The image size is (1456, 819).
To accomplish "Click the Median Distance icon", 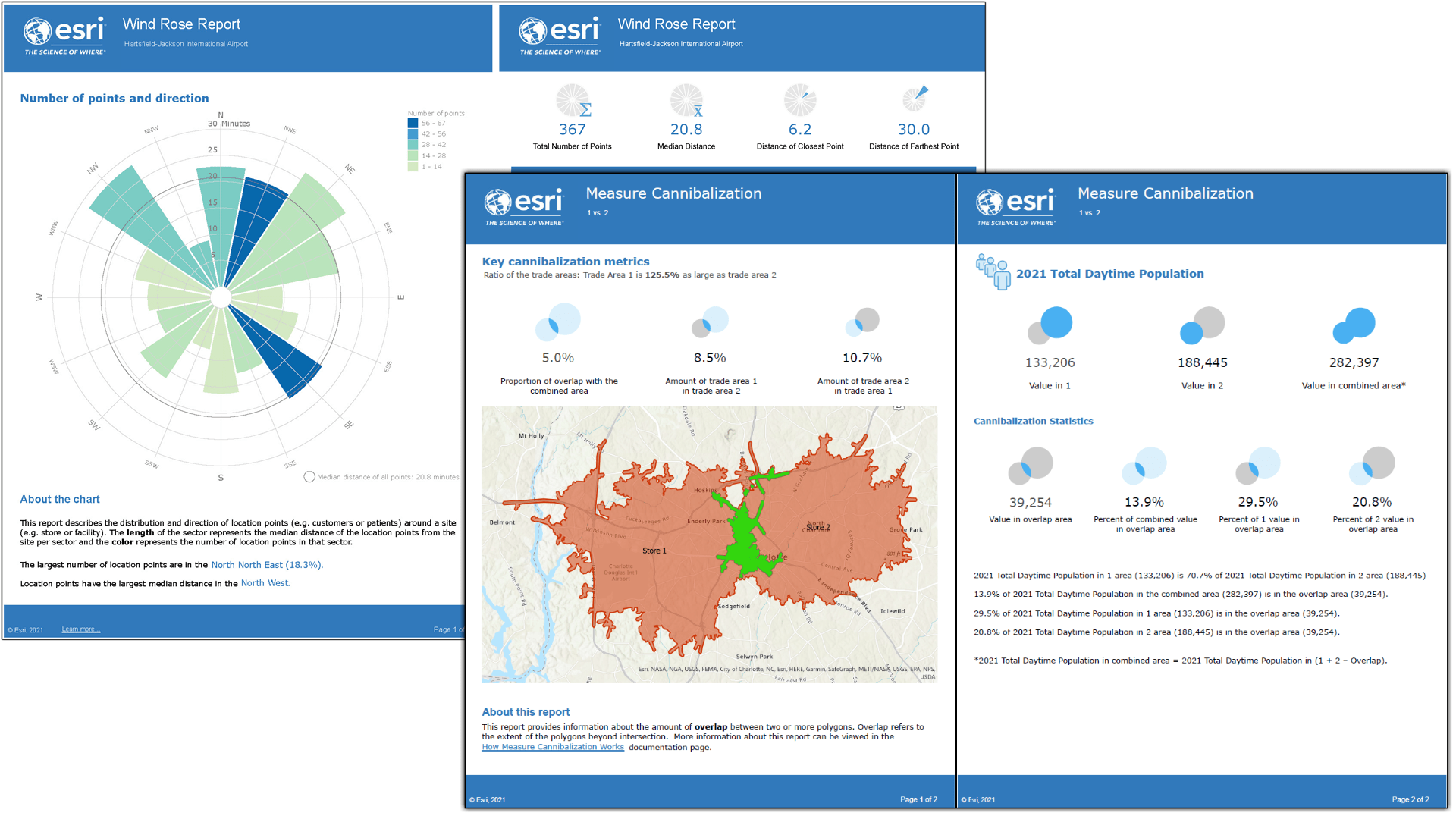I will 686,101.
